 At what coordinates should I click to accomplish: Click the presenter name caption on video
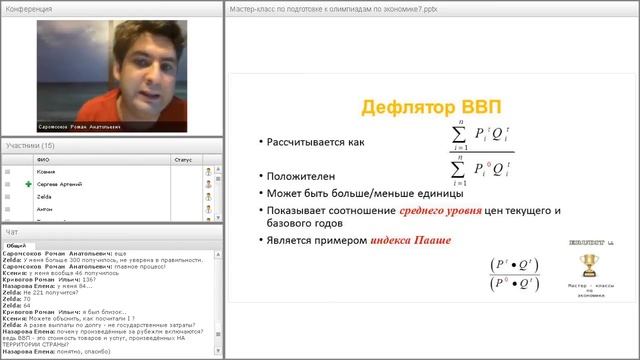pos(80,127)
